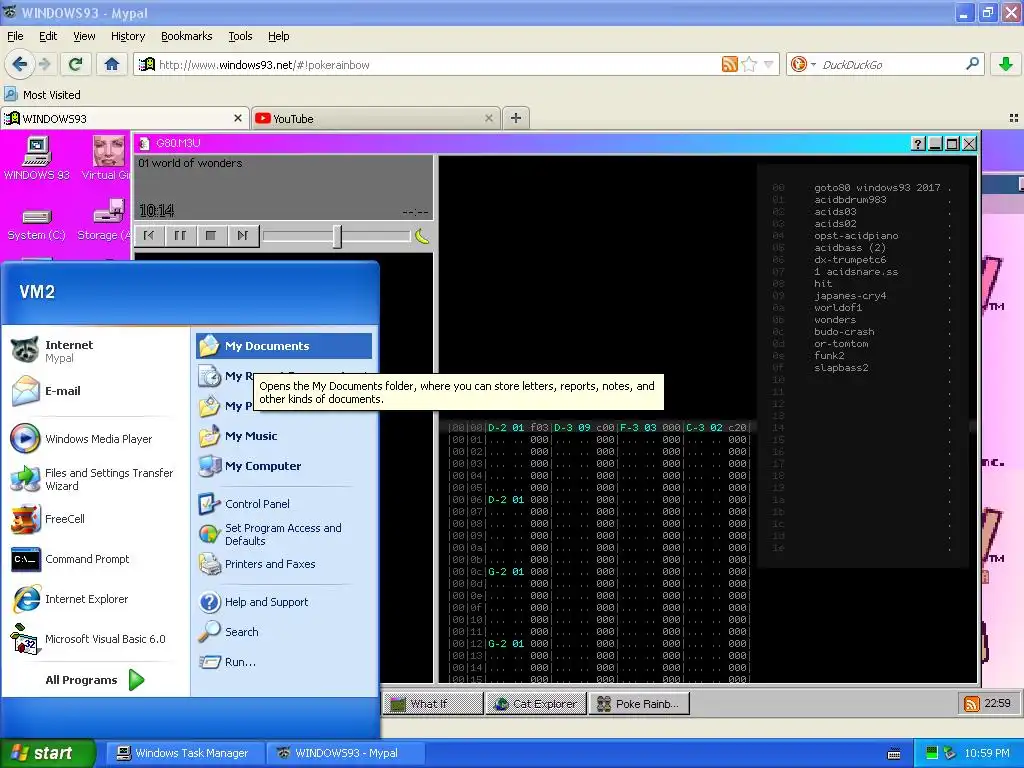Screen dimensions: 1024x768
Task: Open My Music folder
Action: tap(284, 436)
